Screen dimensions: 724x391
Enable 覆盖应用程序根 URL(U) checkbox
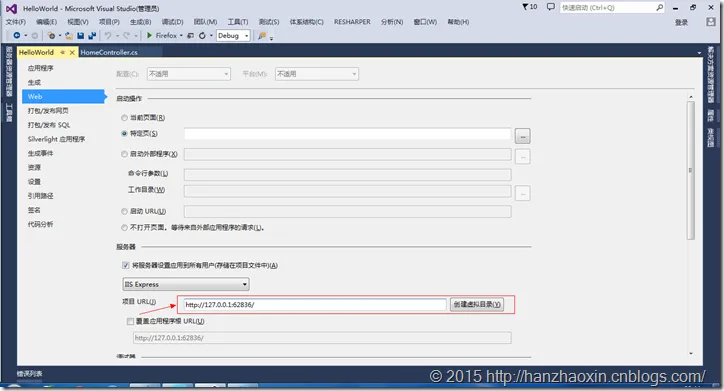click(130, 321)
